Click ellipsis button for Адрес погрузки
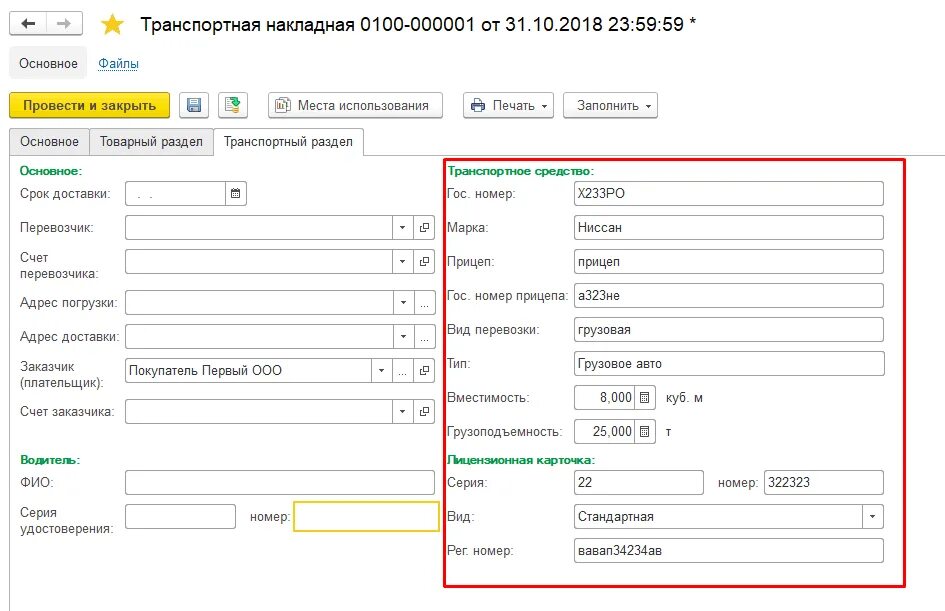 point(424,302)
